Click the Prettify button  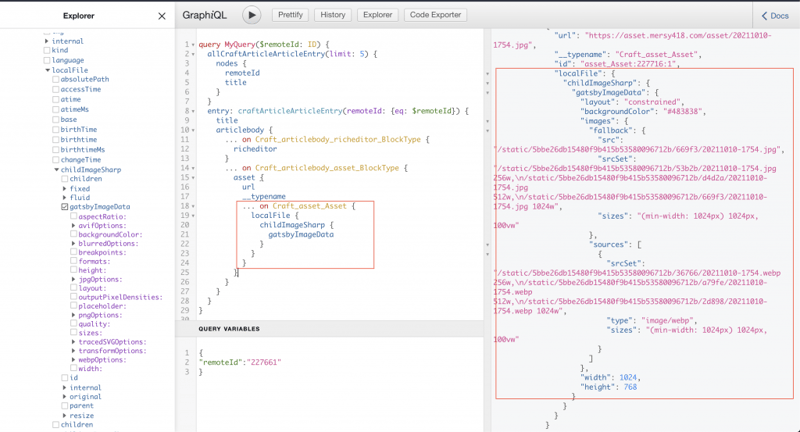pyautogui.click(x=290, y=15)
